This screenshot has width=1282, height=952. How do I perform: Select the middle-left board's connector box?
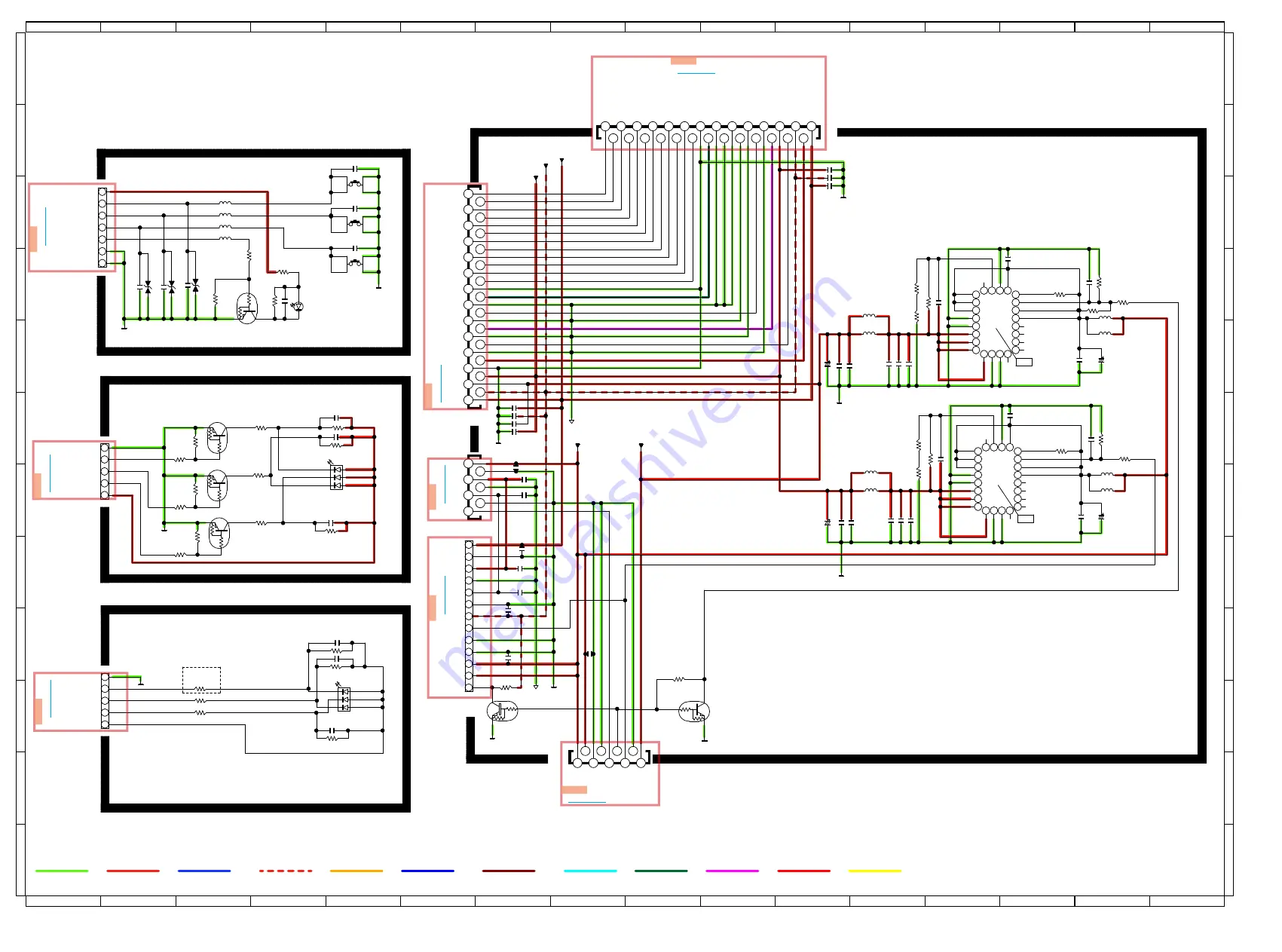pos(75,470)
